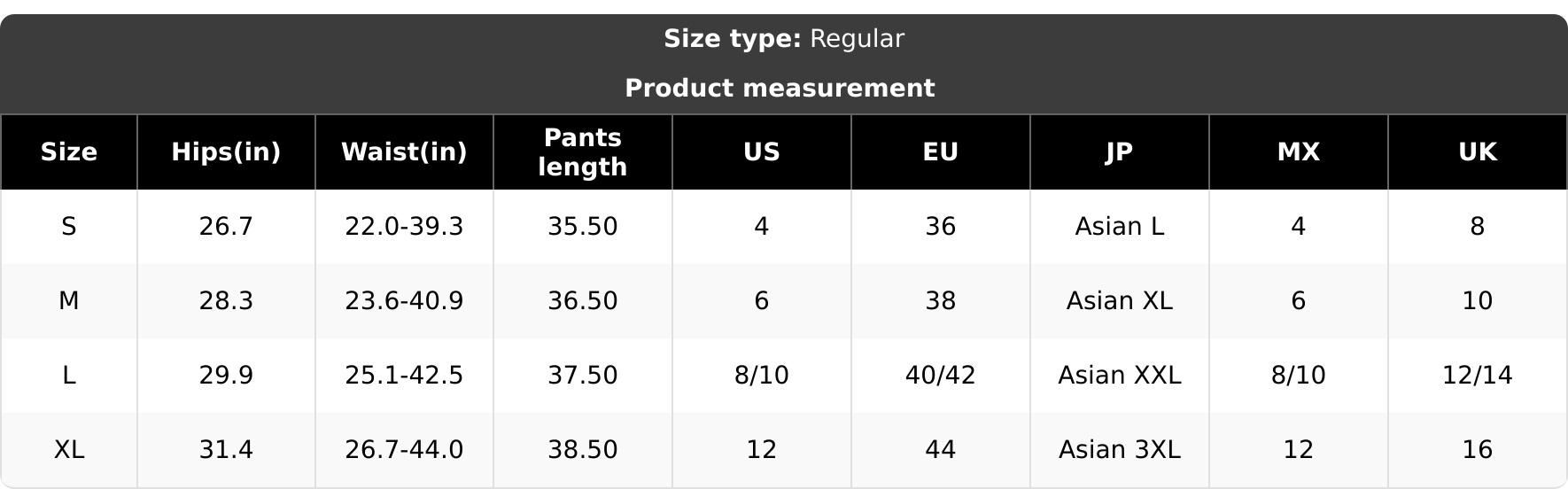Click the US column header
Screen dimensions: 1568x489
tap(762, 152)
